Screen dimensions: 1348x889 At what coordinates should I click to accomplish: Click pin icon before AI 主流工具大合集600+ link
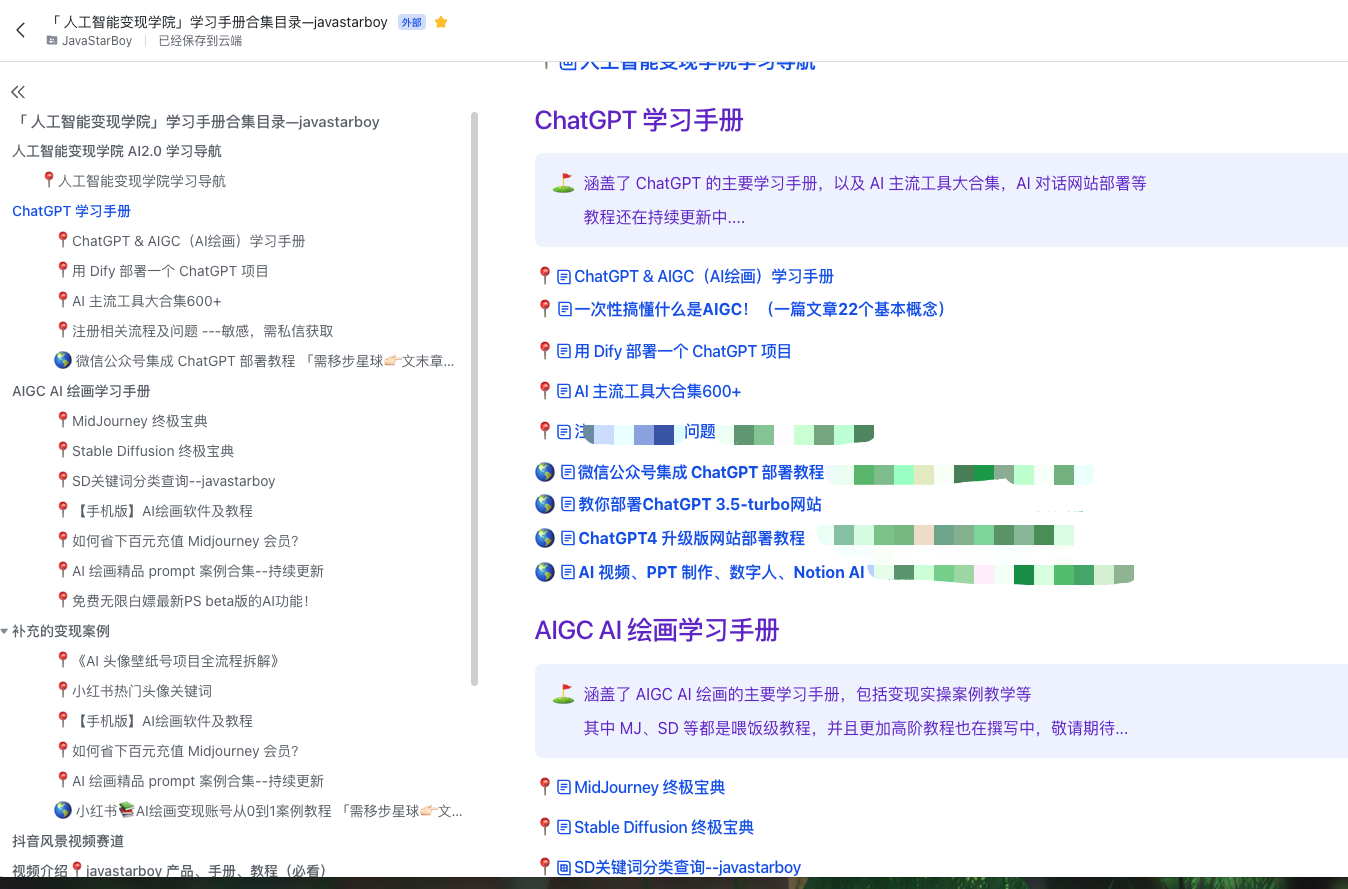tap(545, 390)
